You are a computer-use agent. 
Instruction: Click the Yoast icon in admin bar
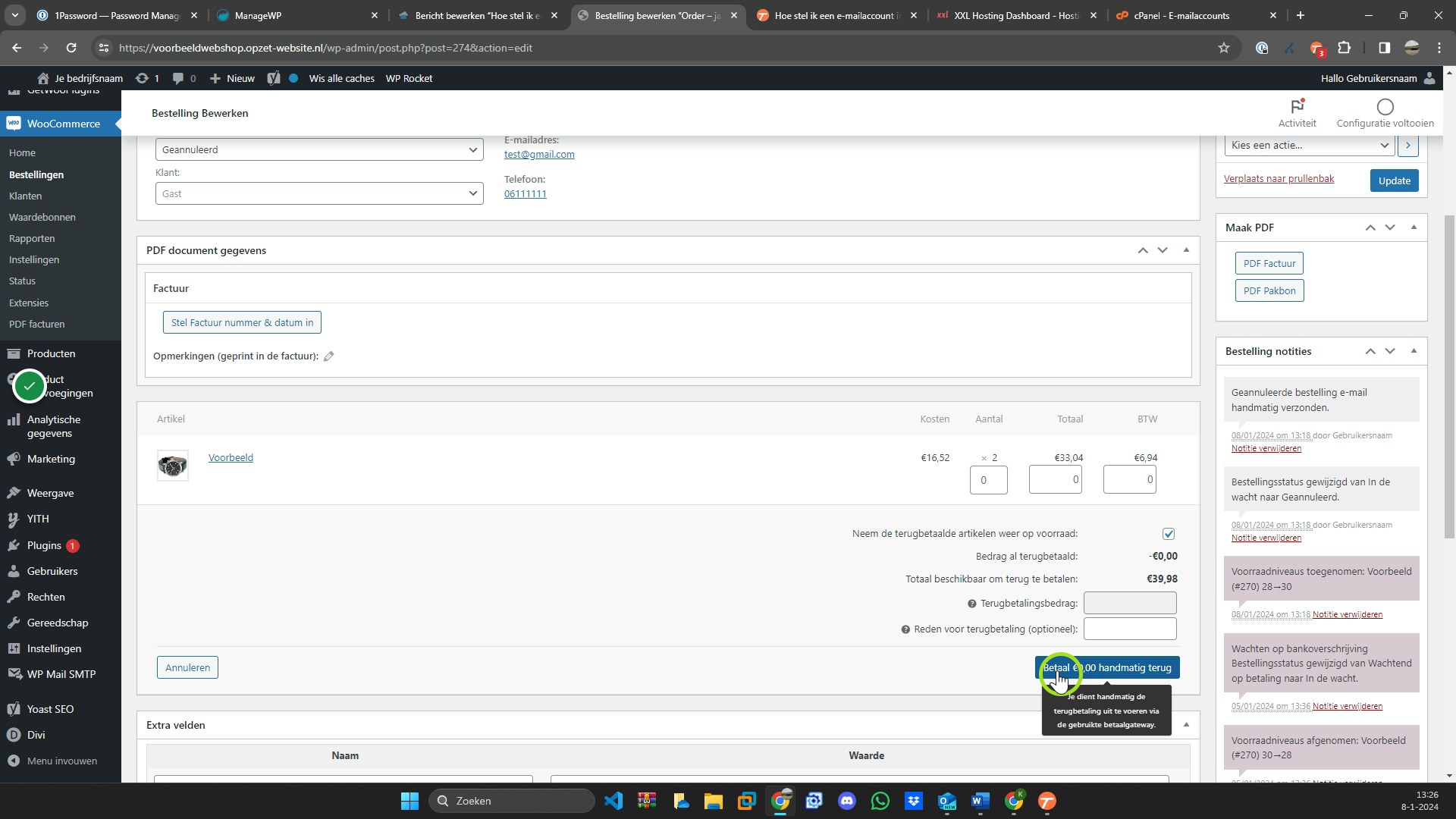tap(274, 78)
